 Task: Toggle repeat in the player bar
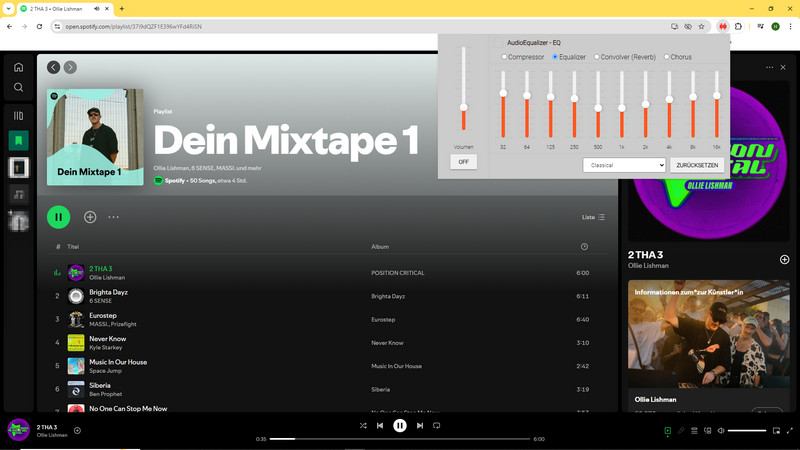437,426
